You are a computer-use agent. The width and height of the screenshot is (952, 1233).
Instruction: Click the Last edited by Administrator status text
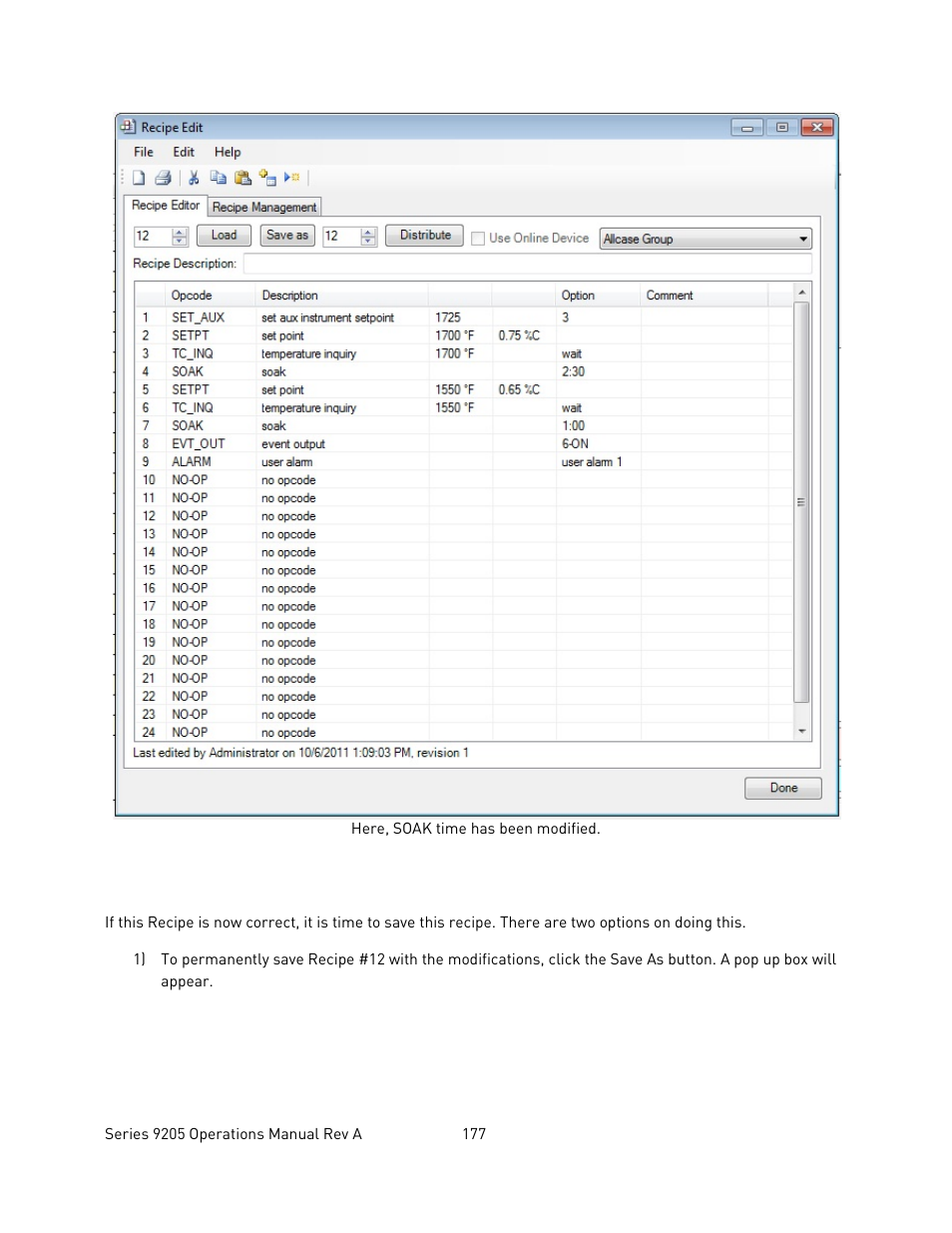pyautogui.click(x=301, y=753)
